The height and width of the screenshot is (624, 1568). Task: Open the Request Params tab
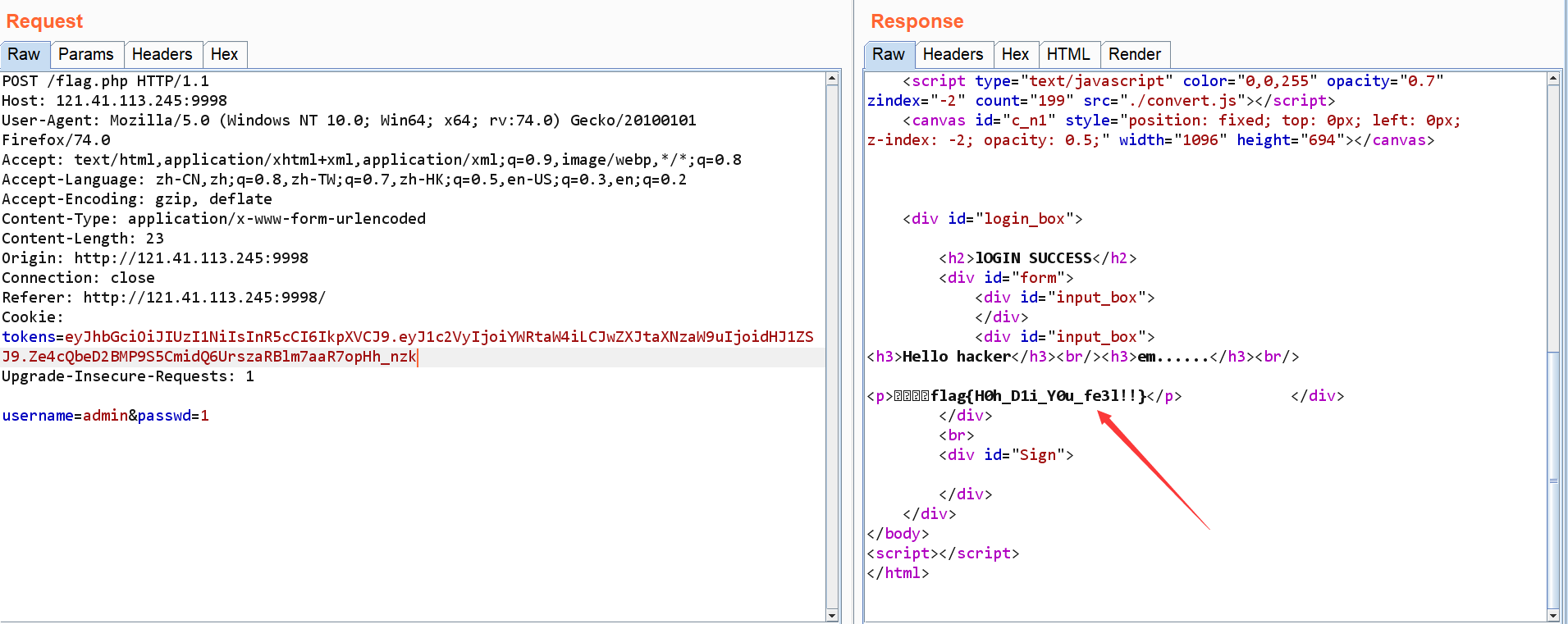pyautogui.click(x=86, y=54)
